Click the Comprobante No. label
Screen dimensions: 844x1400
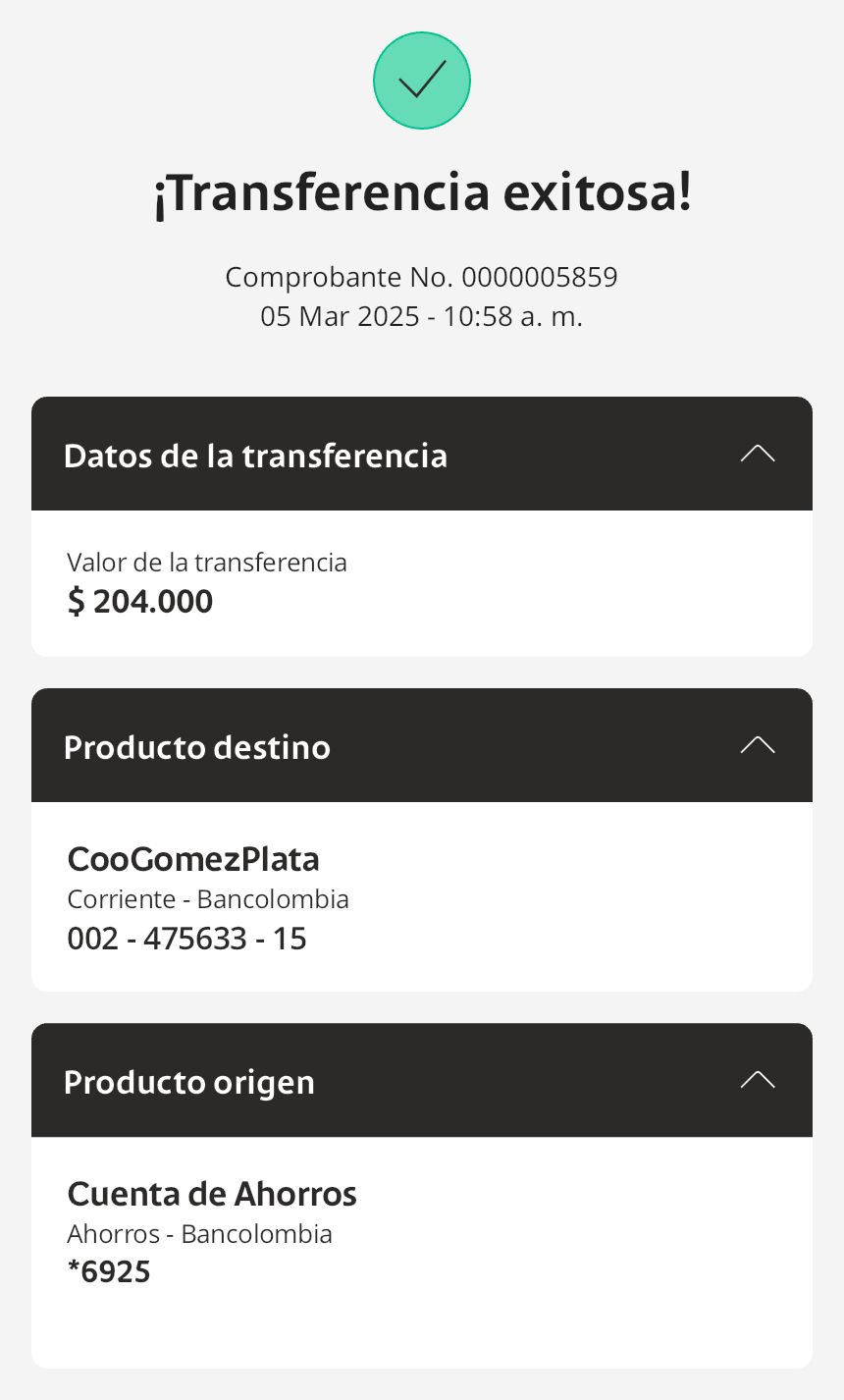tap(339, 277)
